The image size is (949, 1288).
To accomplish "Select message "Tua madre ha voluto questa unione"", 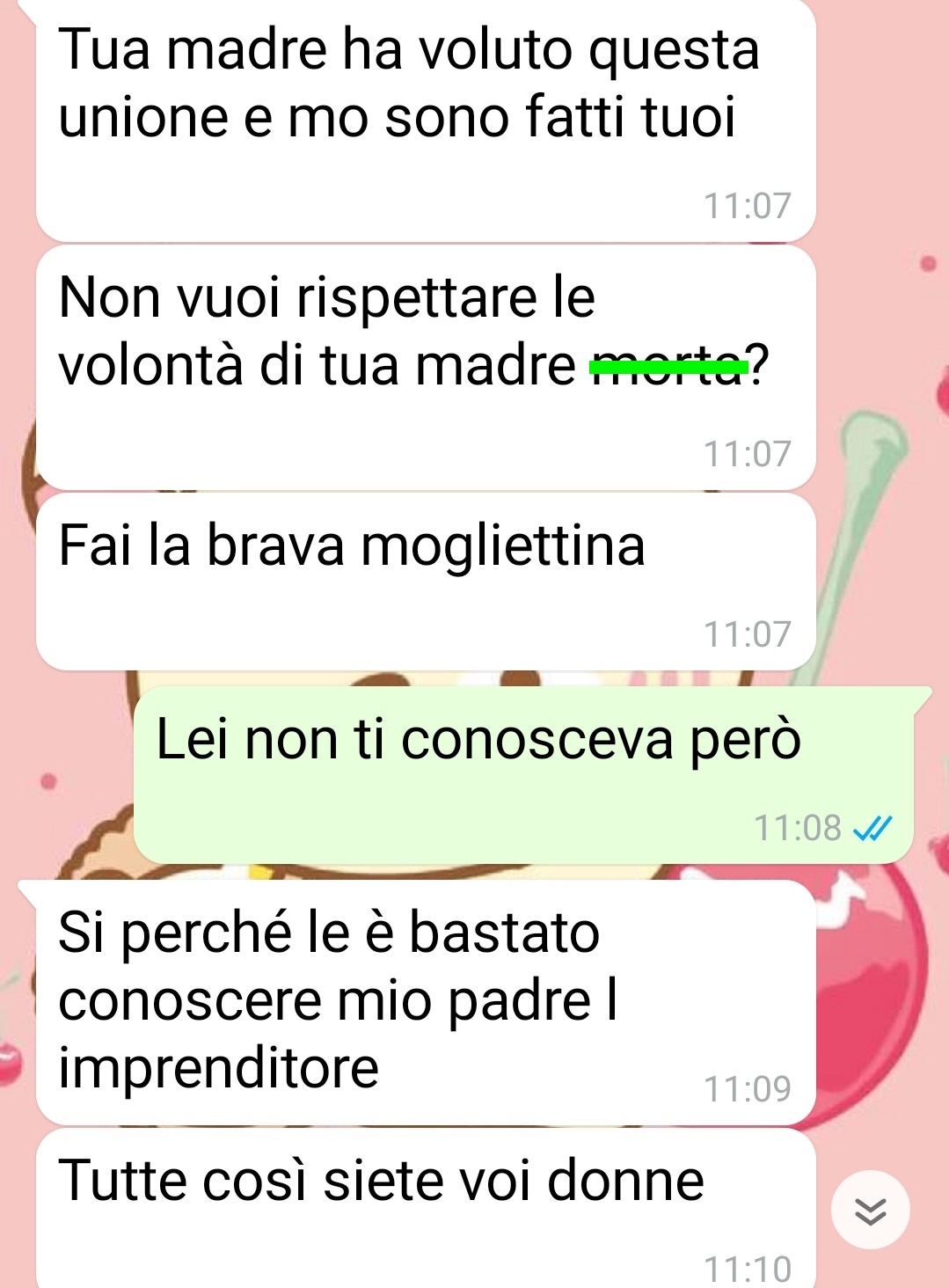I will (426, 121).
